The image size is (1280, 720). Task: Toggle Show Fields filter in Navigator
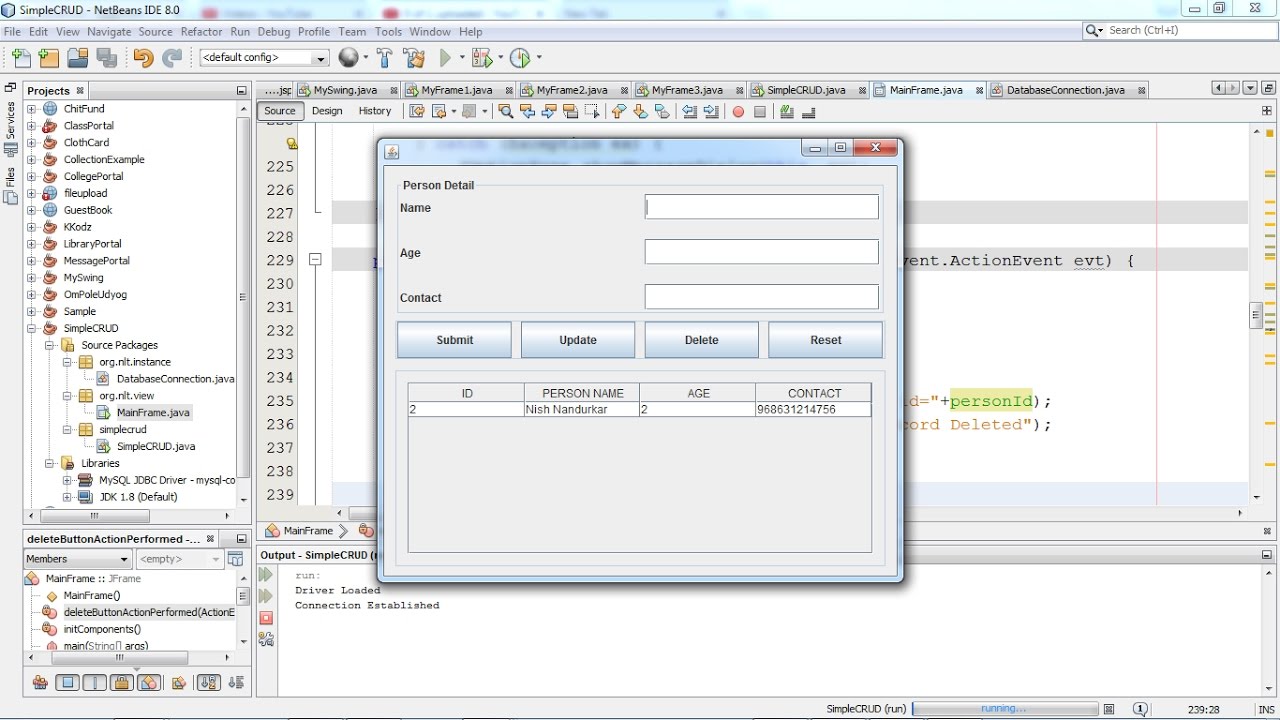pyautogui.click(x=67, y=683)
